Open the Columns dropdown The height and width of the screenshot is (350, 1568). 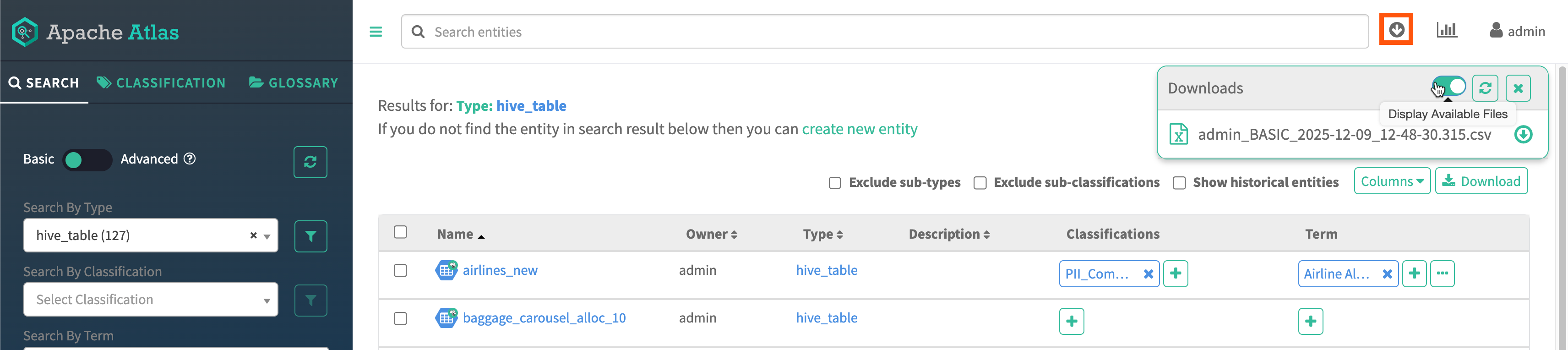[x=1392, y=181]
